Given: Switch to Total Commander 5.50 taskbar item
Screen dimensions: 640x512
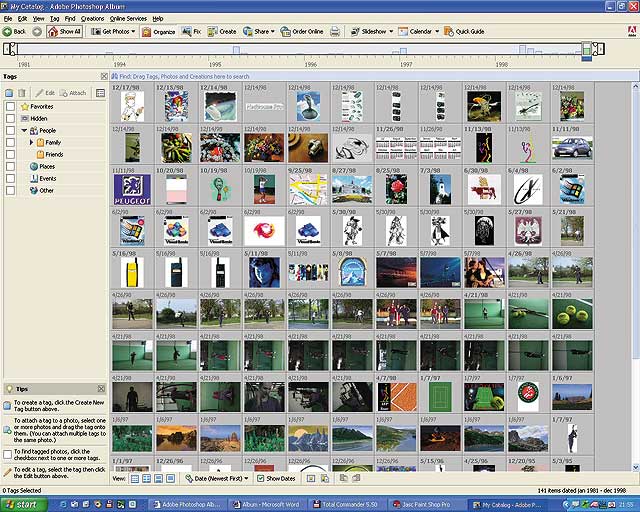Looking at the screenshot, I should click(346, 505).
